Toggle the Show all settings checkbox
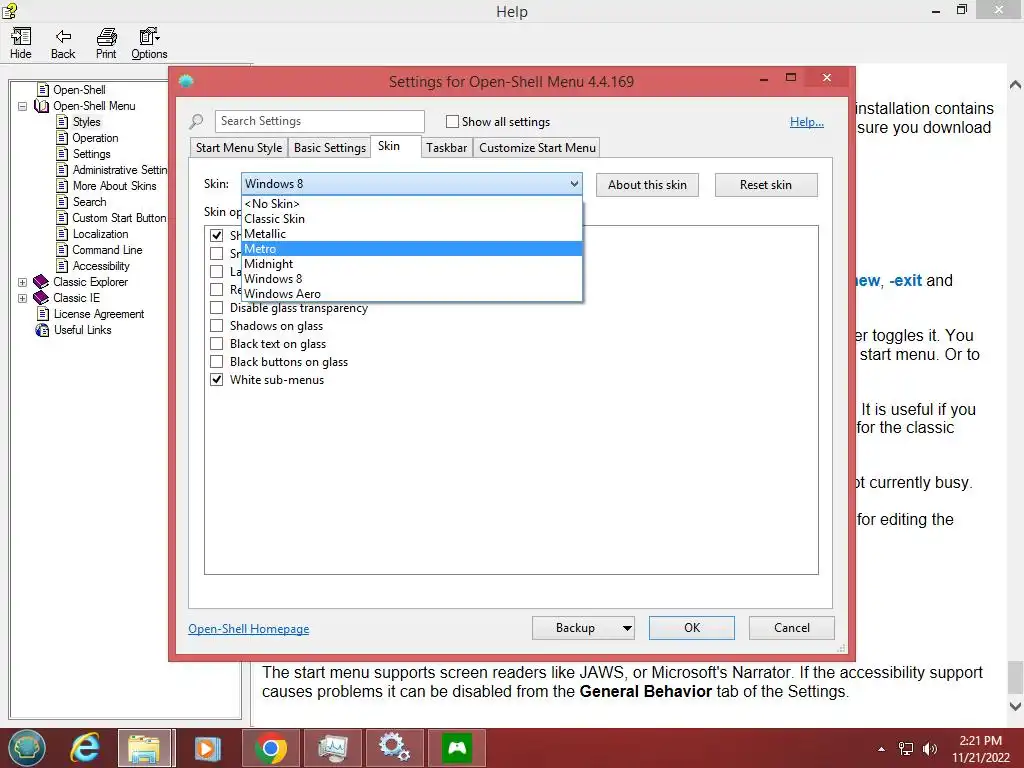The height and width of the screenshot is (768, 1024). [452, 121]
